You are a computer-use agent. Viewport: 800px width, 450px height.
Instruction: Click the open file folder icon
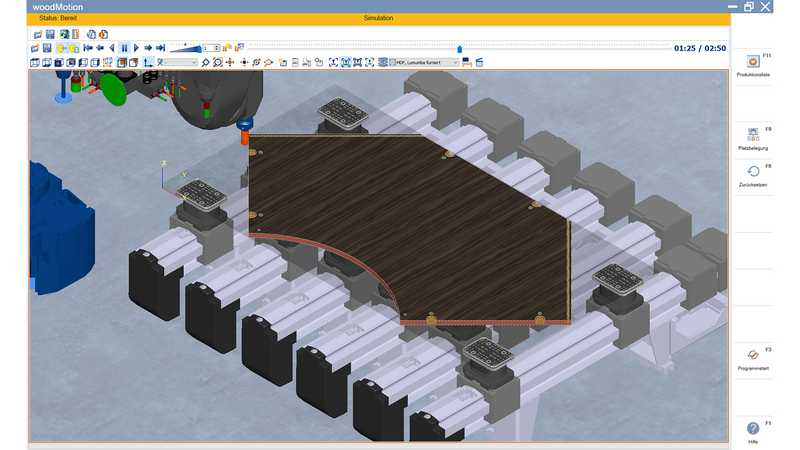point(36,34)
